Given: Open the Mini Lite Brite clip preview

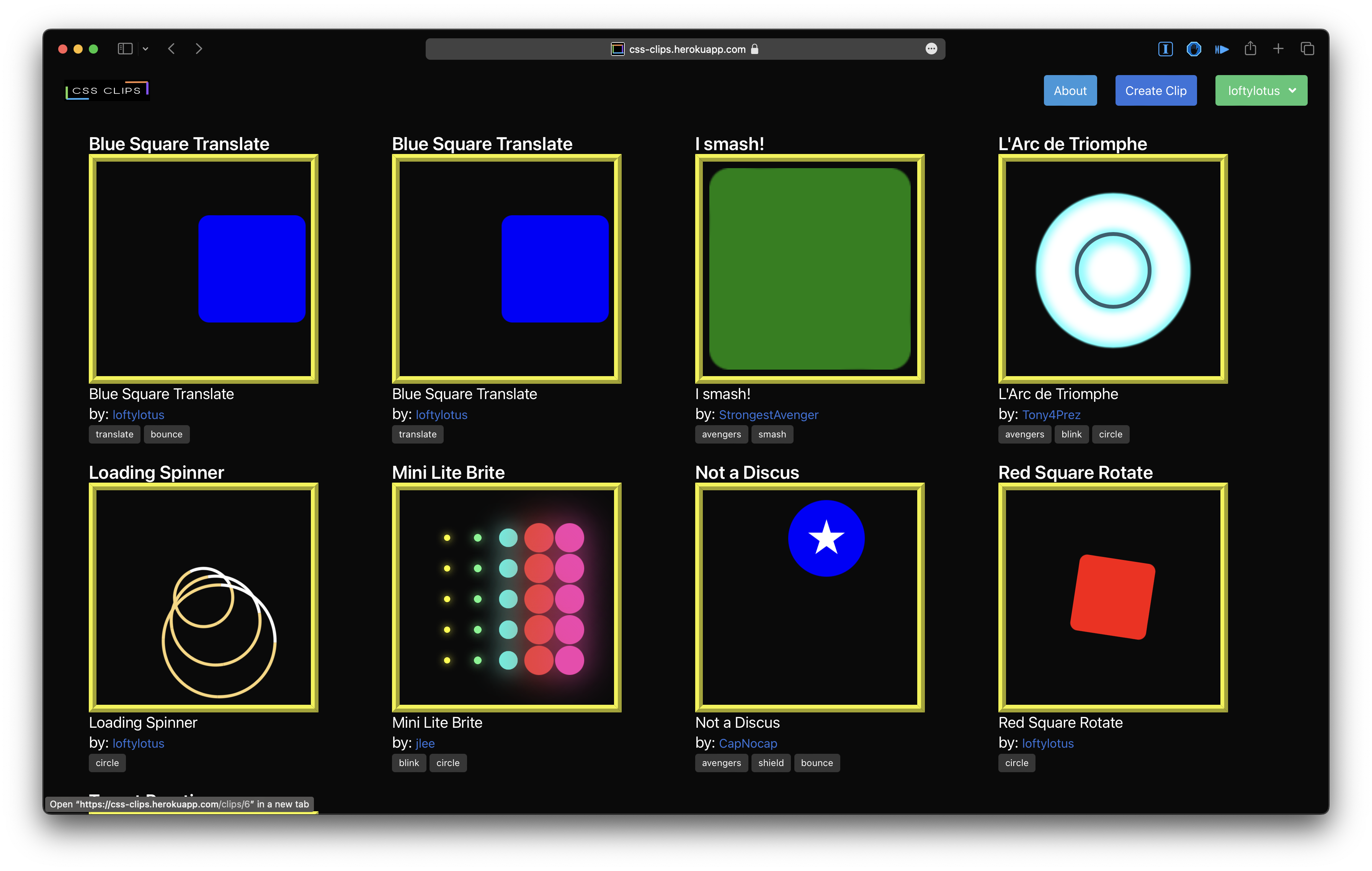Looking at the screenshot, I should [506, 598].
